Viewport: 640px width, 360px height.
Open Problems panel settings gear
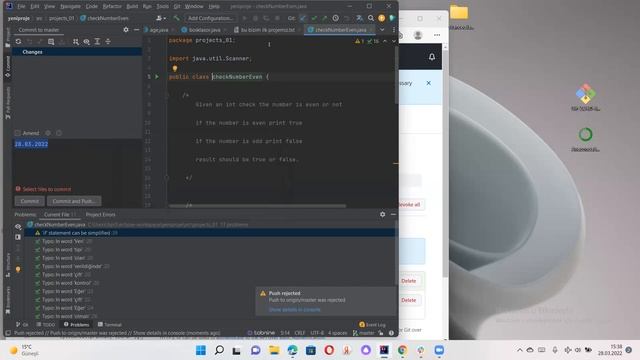click(x=382, y=214)
